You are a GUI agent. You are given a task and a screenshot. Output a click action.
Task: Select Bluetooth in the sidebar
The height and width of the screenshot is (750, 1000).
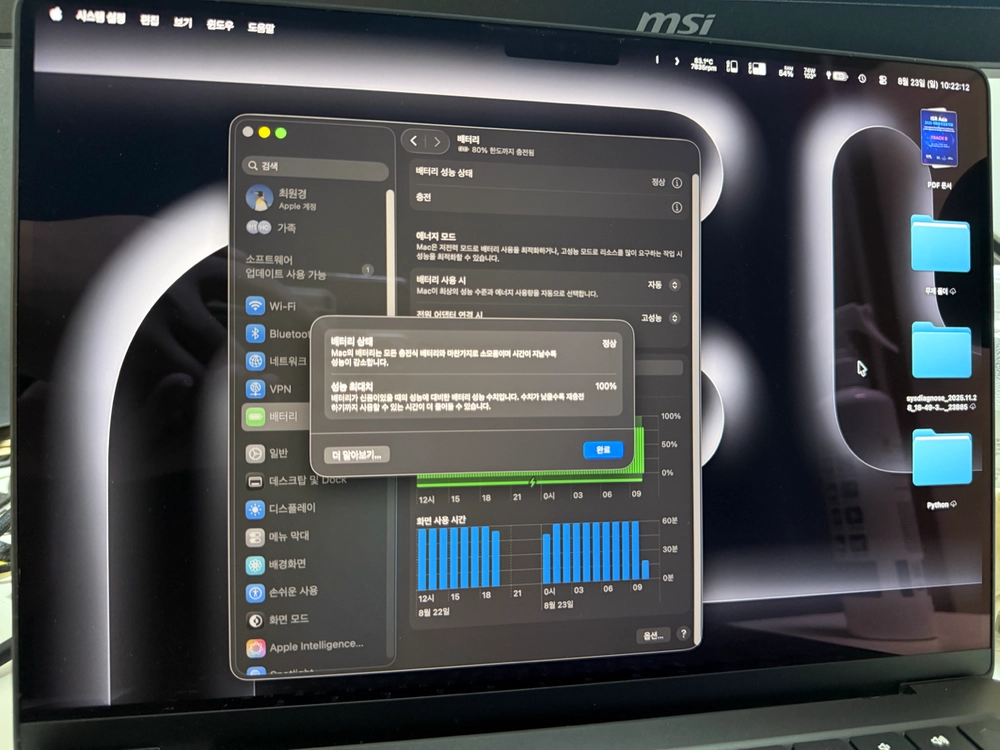pos(278,334)
